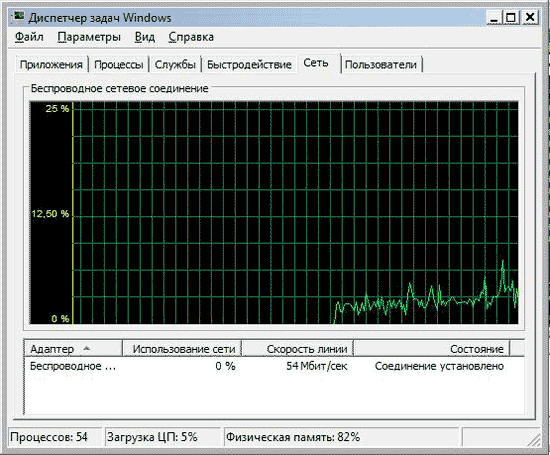Open the Файл menu
This screenshot has width=550, height=455.
tap(29, 37)
